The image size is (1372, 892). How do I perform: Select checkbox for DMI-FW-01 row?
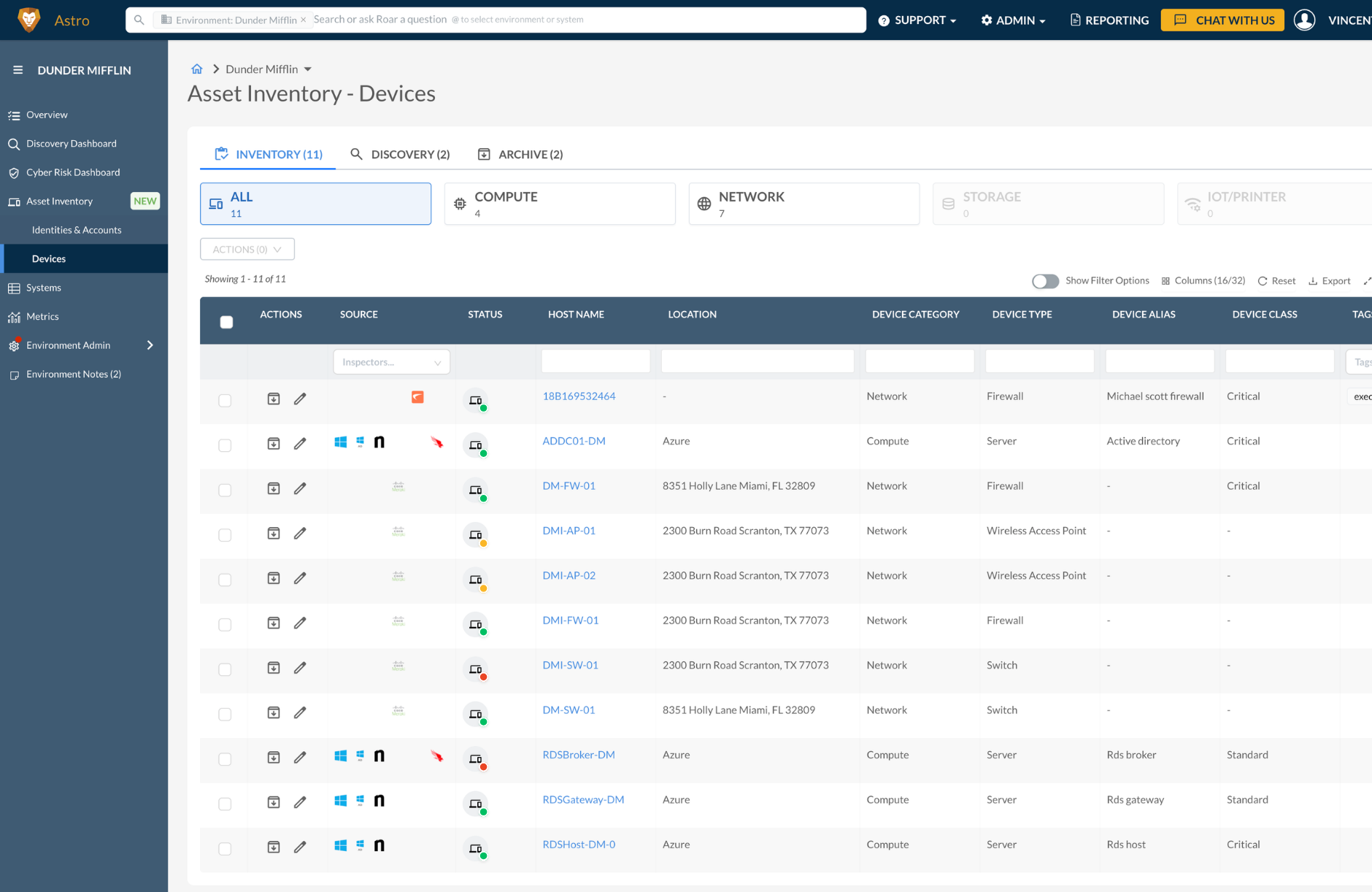pyautogui.click(x=225, y=625)
